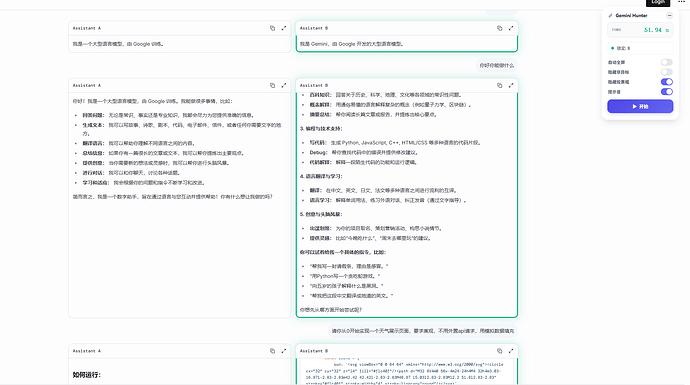690x385 pixels.
Task: Click the user message about the weather page
Action: 422,331
